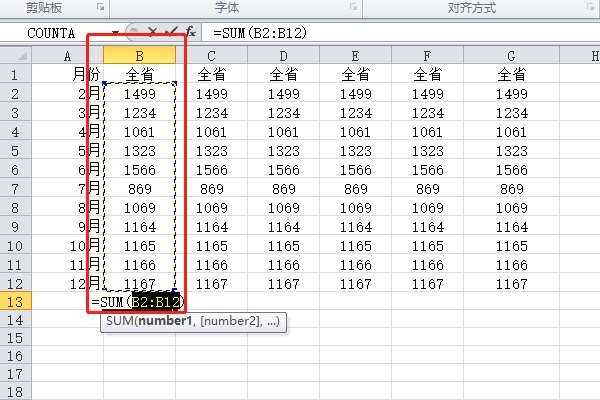
Task: Click the 对齐方式 group label
Action: (x=471, y=8)
